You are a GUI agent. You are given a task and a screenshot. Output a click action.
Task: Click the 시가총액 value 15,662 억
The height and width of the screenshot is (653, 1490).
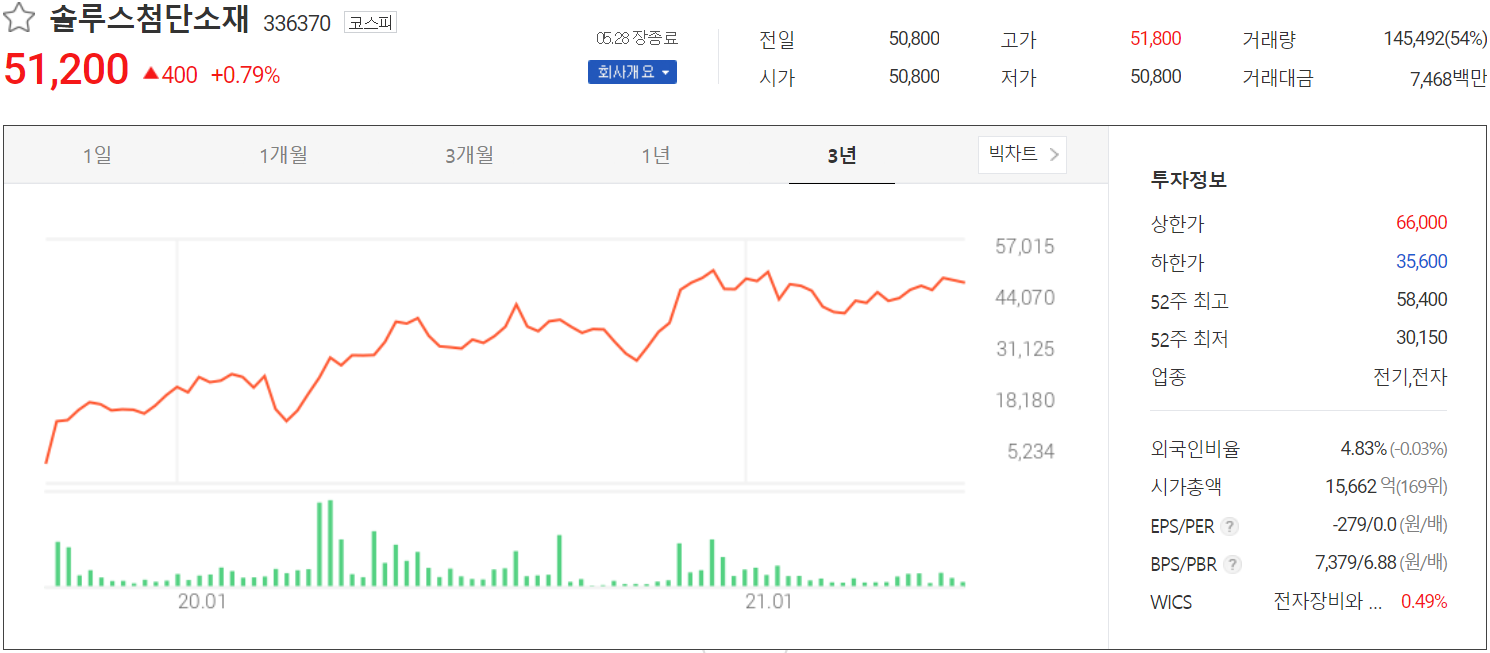pos(1360,487)
